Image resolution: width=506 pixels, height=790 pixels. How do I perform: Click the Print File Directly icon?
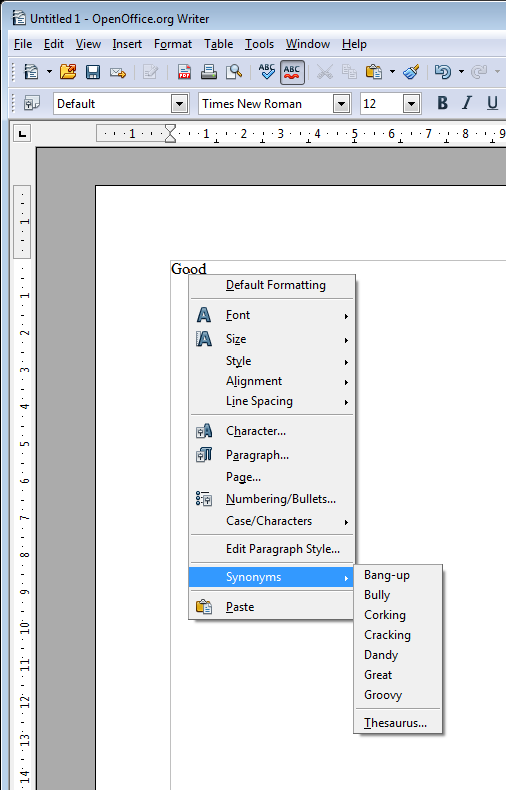209,72
